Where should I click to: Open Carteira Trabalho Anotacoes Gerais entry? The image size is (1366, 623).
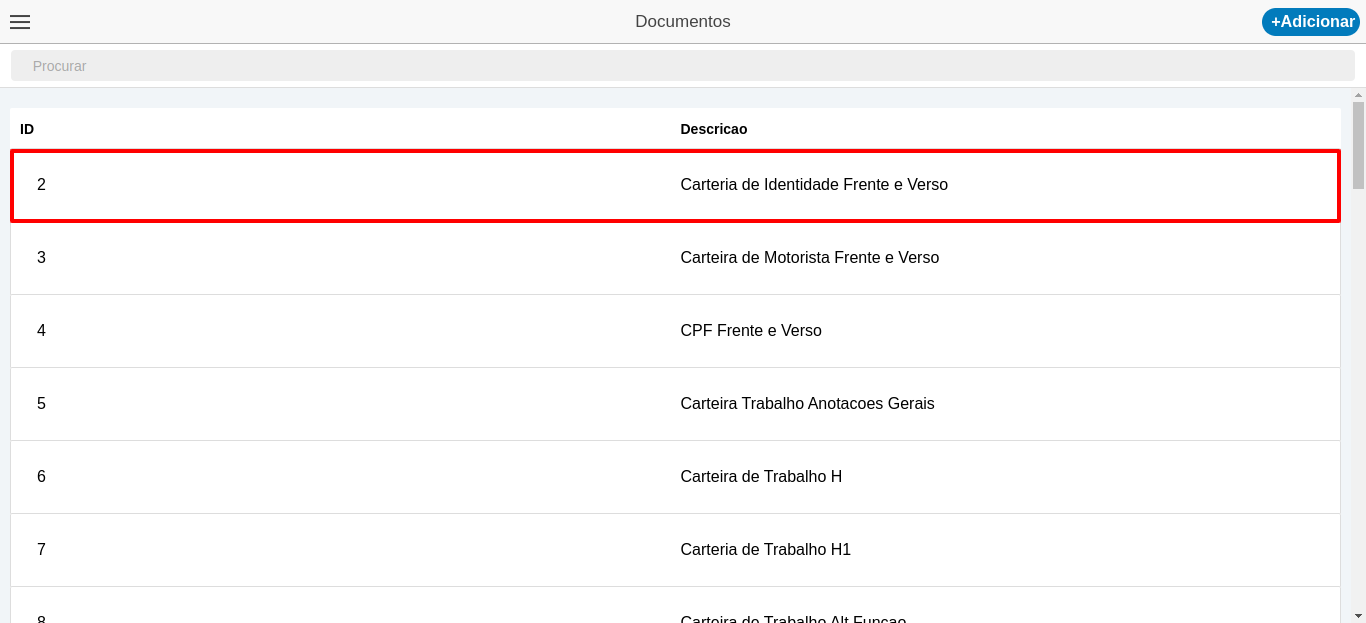point(807,404)
